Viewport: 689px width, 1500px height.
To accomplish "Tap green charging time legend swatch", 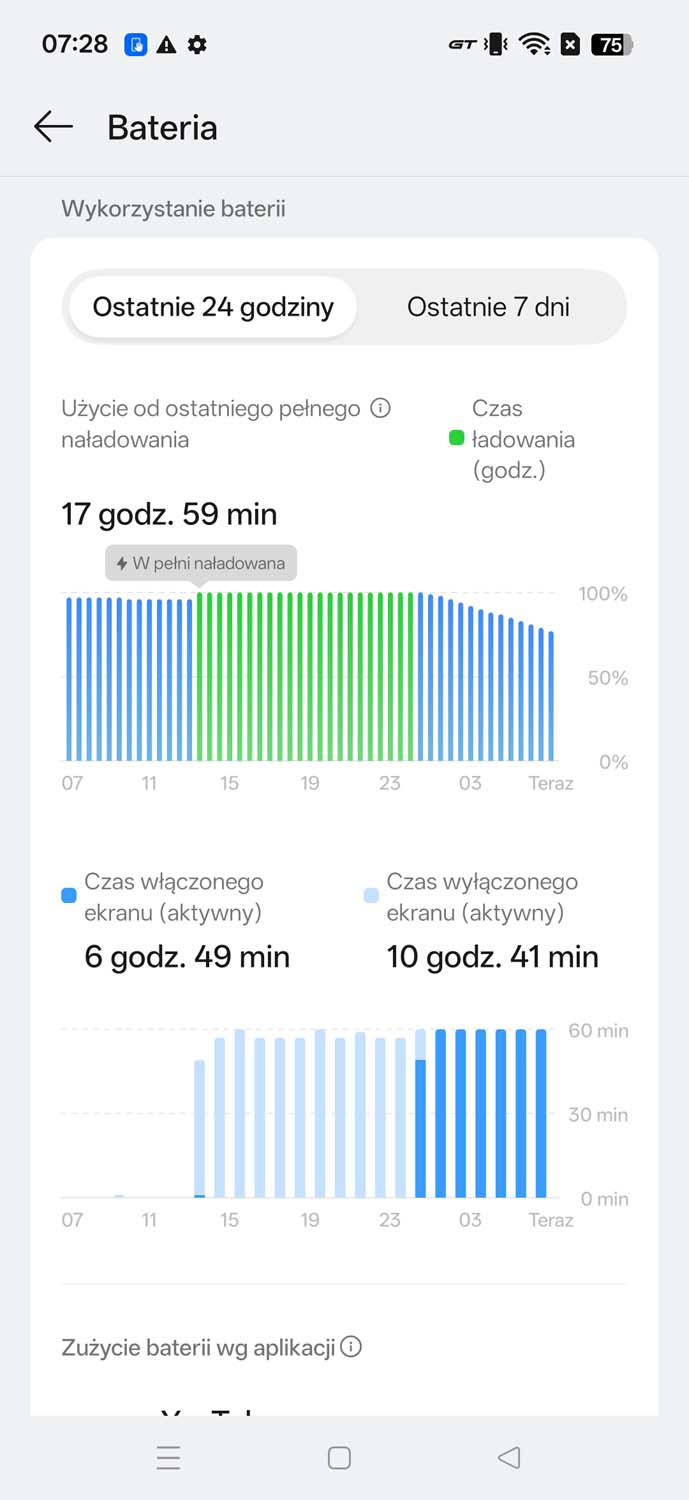I will (x=457, y=438).
